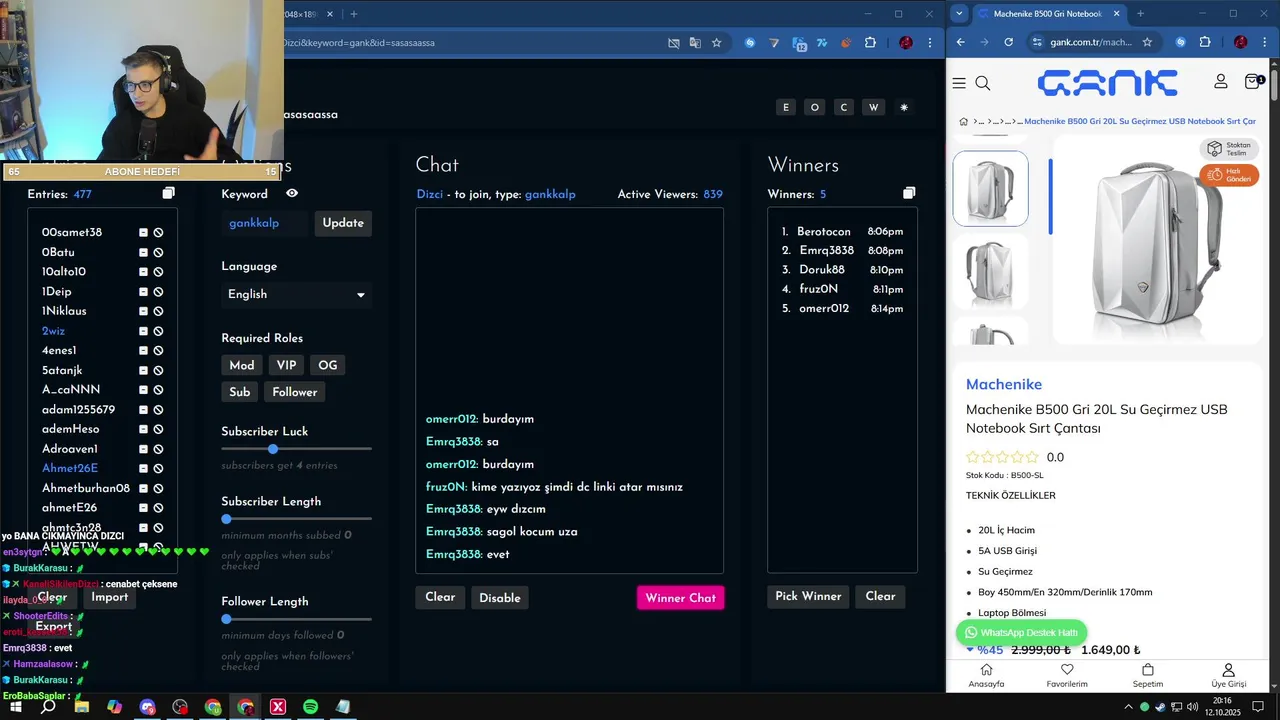Viewport: 1280px width, 720px height.
Task: Ban entry 1Deip with its block icon
Action: coord(158,292)
